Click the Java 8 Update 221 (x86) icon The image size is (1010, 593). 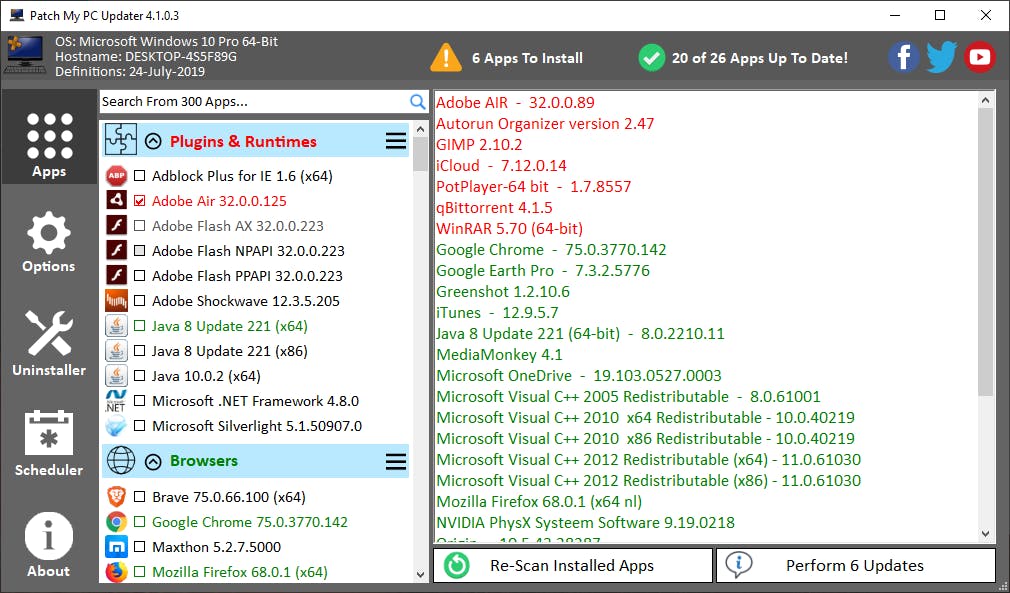click(117, 351)
